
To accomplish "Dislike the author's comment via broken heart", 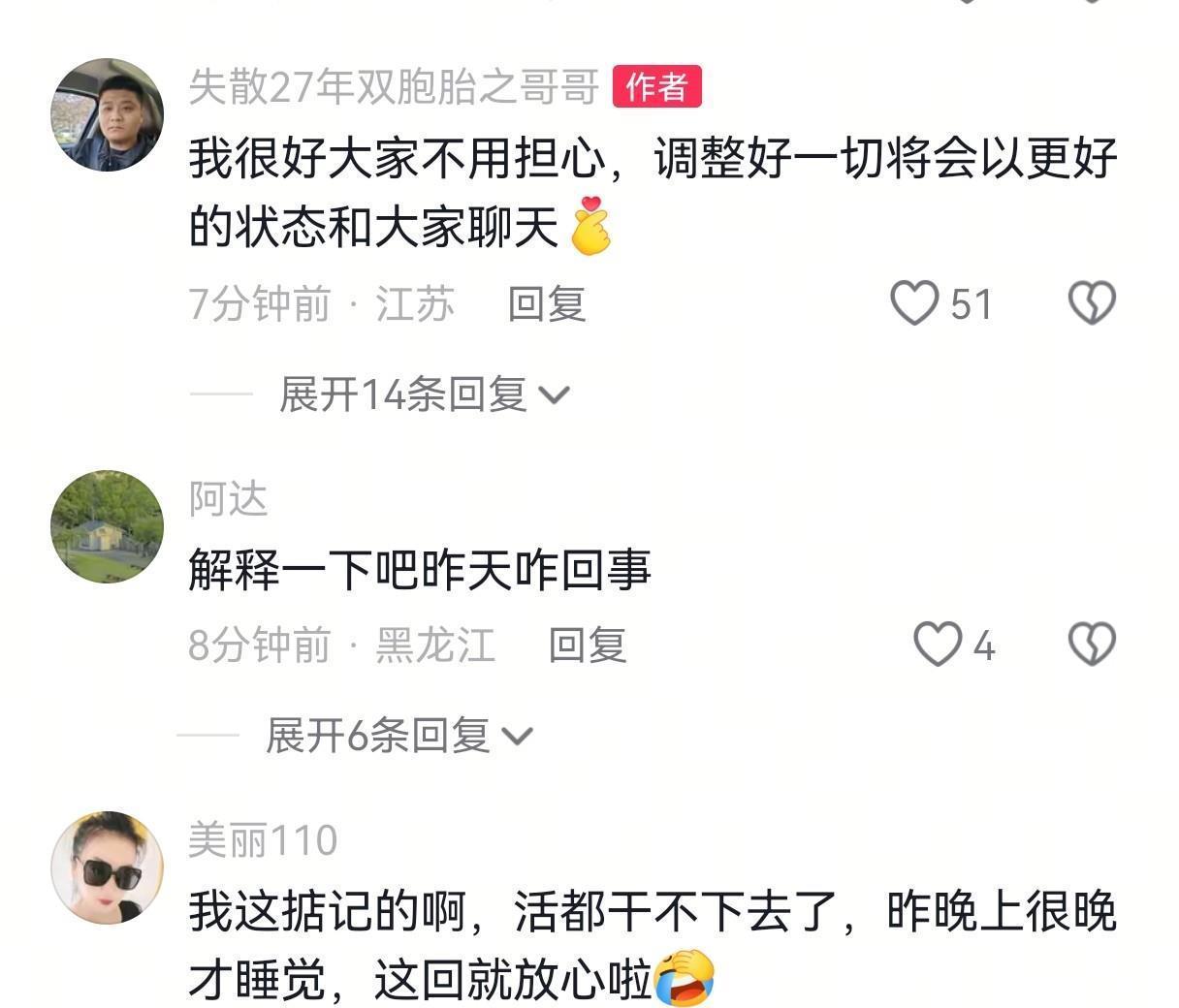I will point(1092,303).
